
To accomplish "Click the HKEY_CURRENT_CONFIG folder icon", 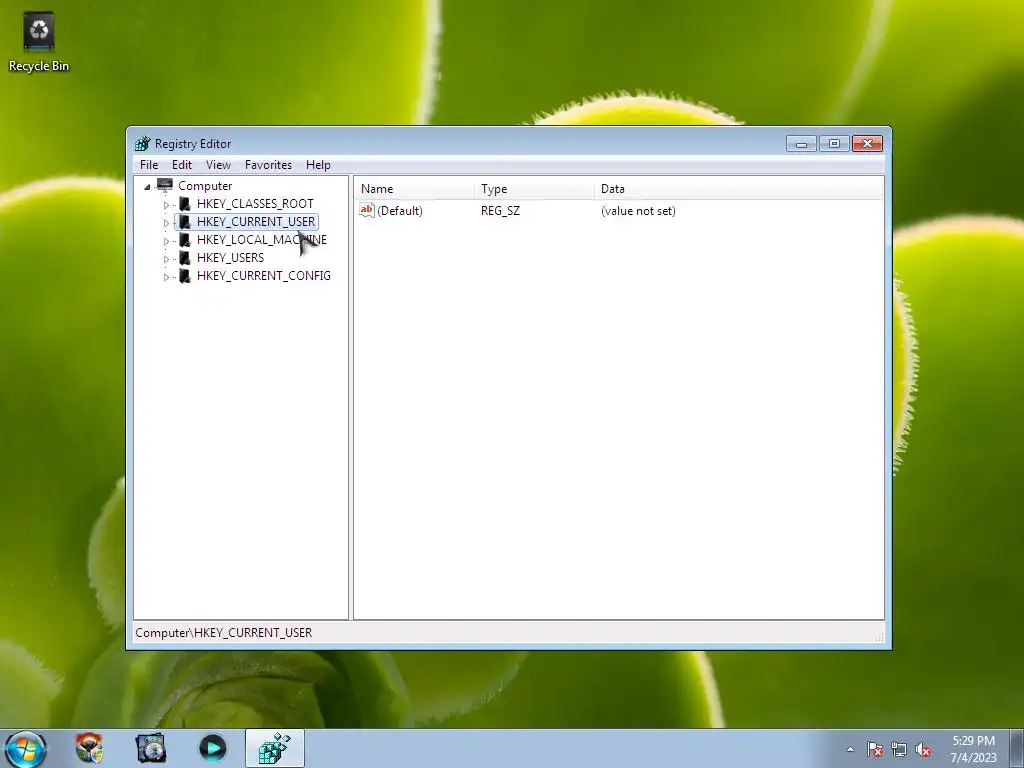I will coord(185,276).
